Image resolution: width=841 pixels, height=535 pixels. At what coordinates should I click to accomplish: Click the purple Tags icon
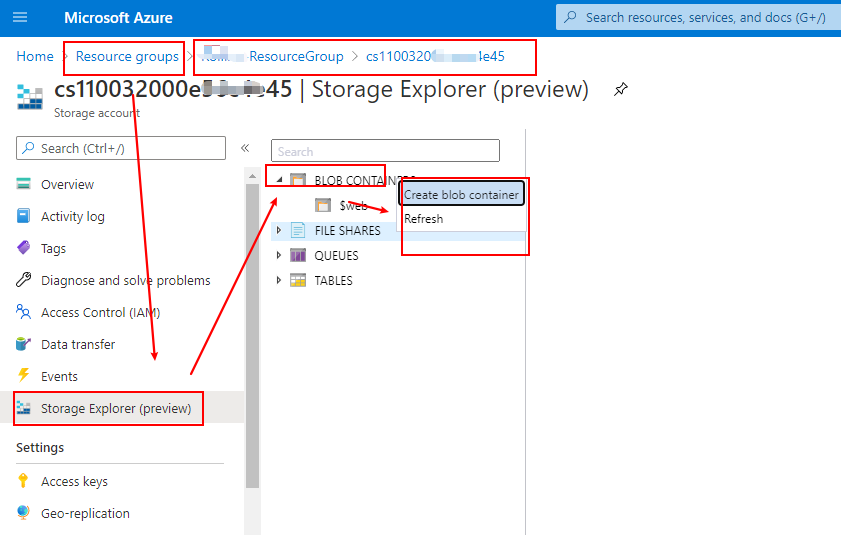point(24,247)
